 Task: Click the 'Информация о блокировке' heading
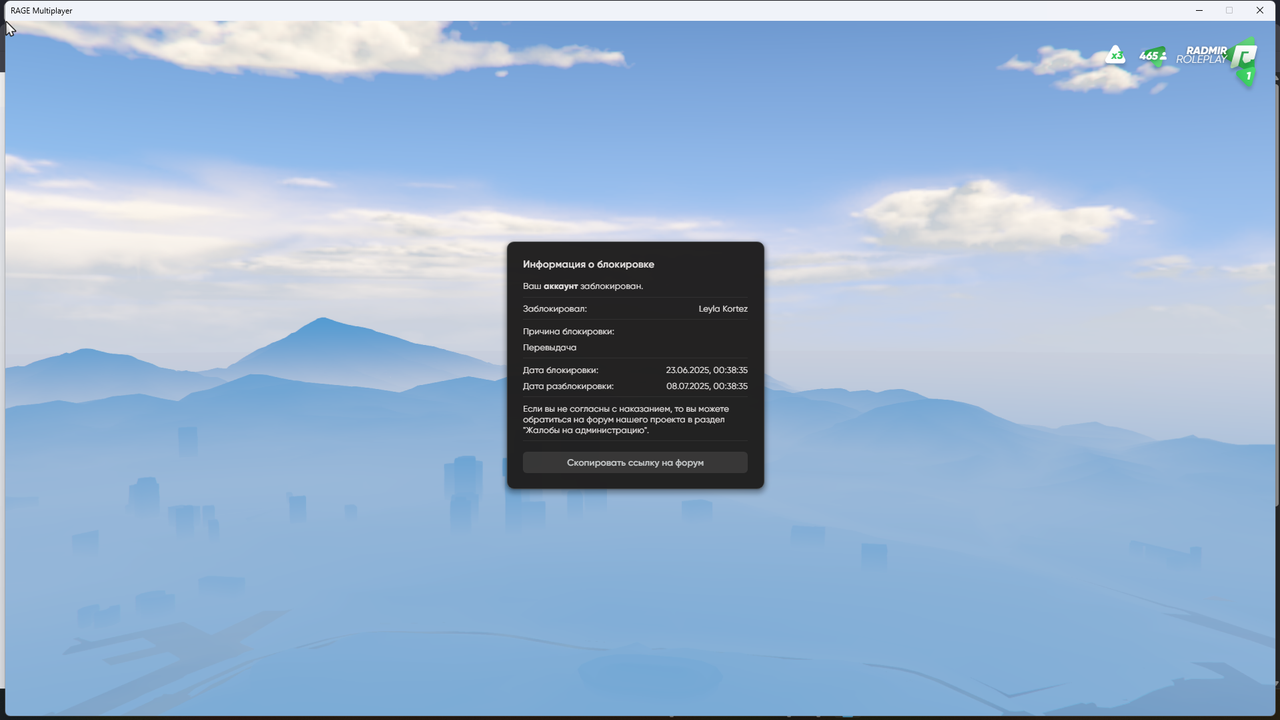pyautogui.click(x=588, y=265)
